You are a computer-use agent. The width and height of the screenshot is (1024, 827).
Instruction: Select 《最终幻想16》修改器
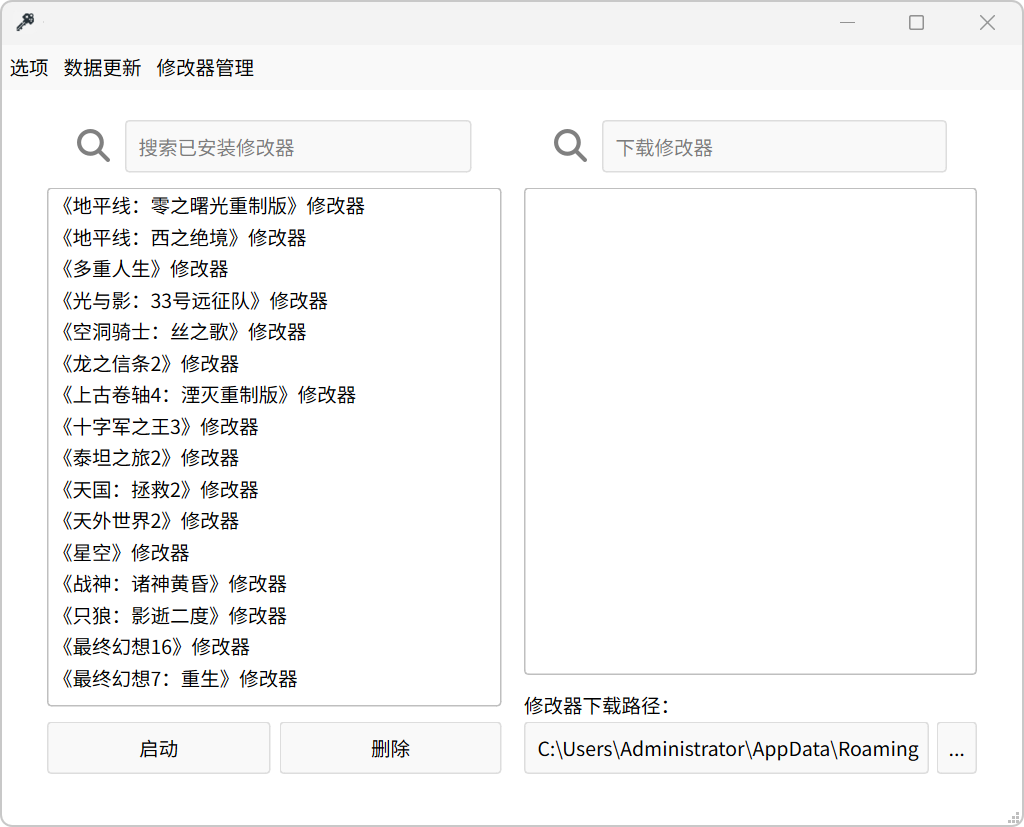point(274,647)
